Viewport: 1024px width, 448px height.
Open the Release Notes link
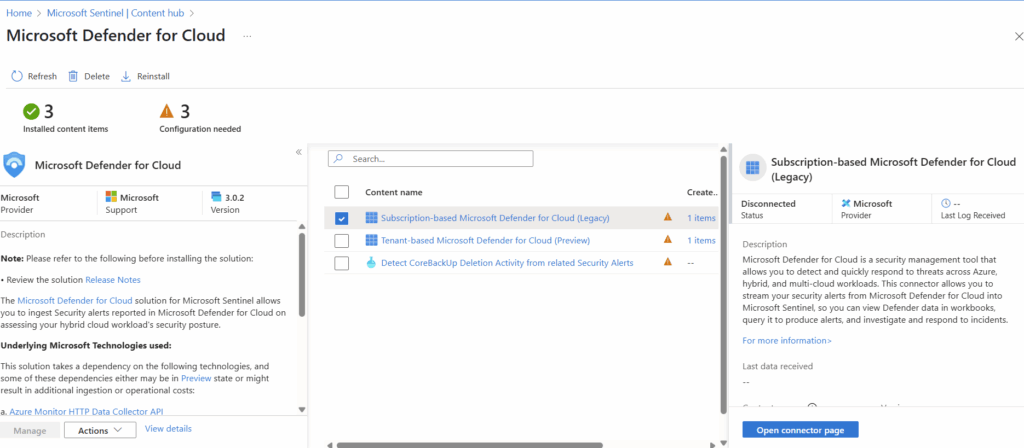(x=113, y=280)
